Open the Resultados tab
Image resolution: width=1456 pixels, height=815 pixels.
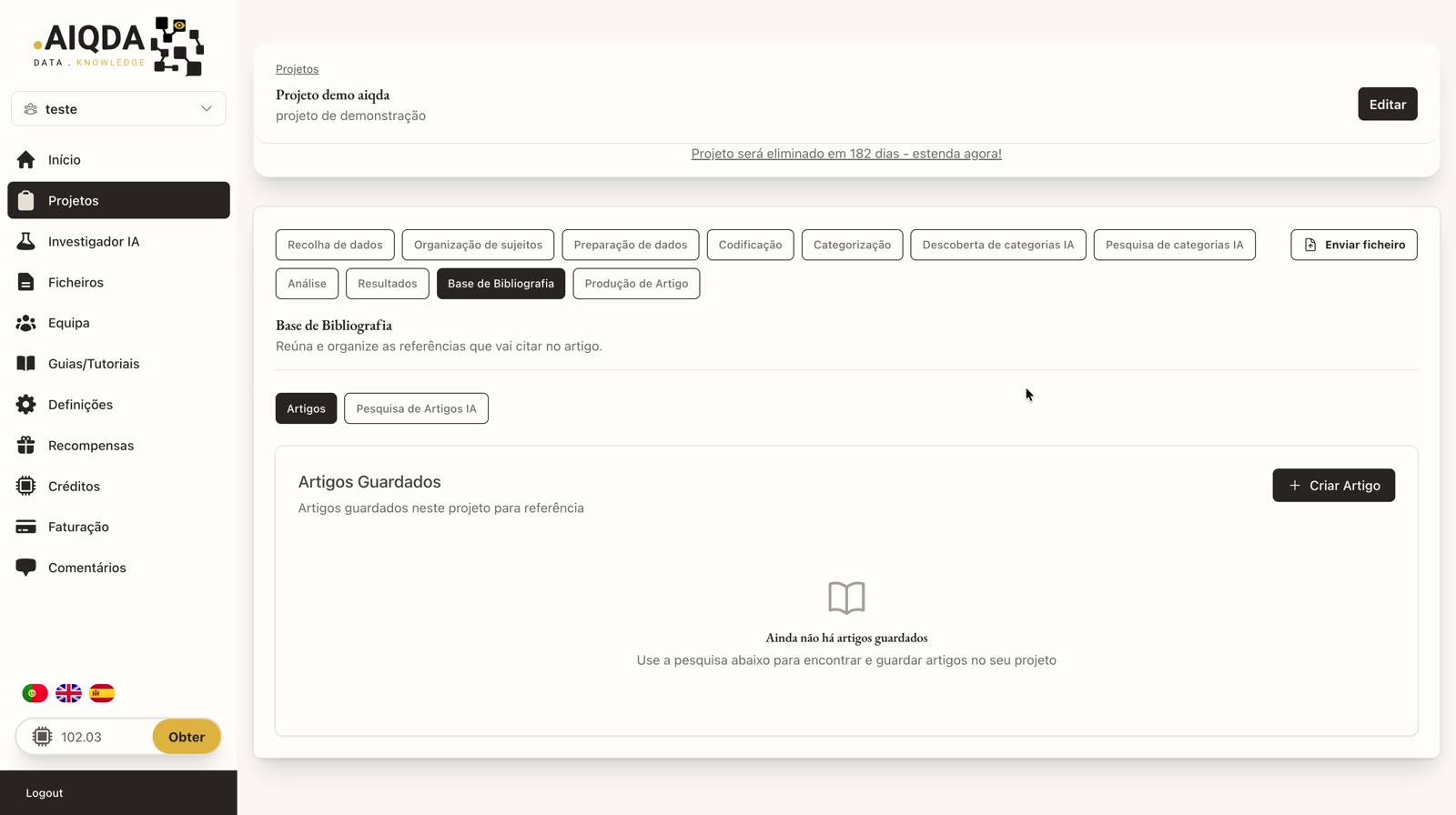pyautogui.click(x=387, y=284)
